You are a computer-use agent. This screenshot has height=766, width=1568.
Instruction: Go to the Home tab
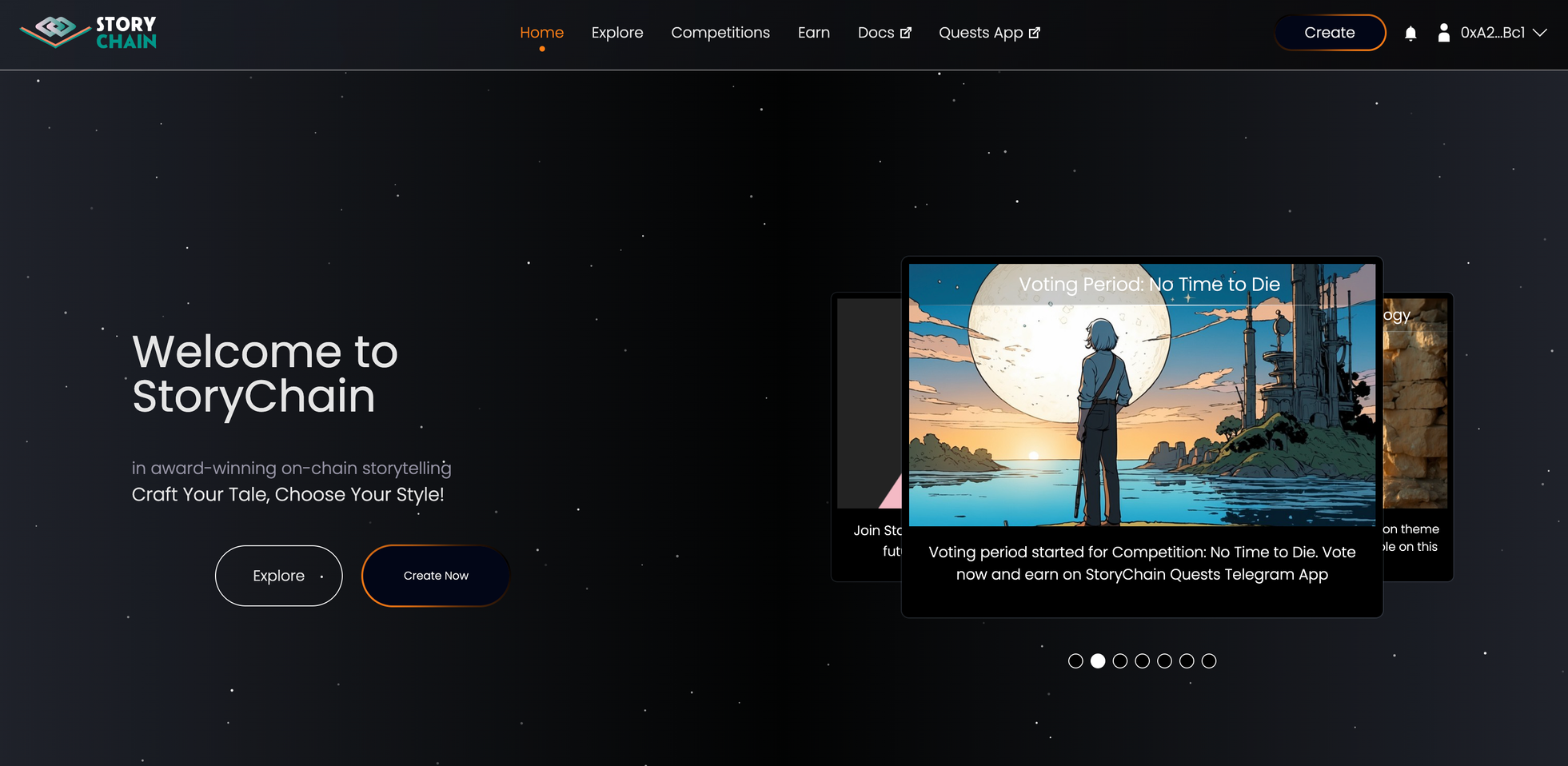[x=541, y=33]
